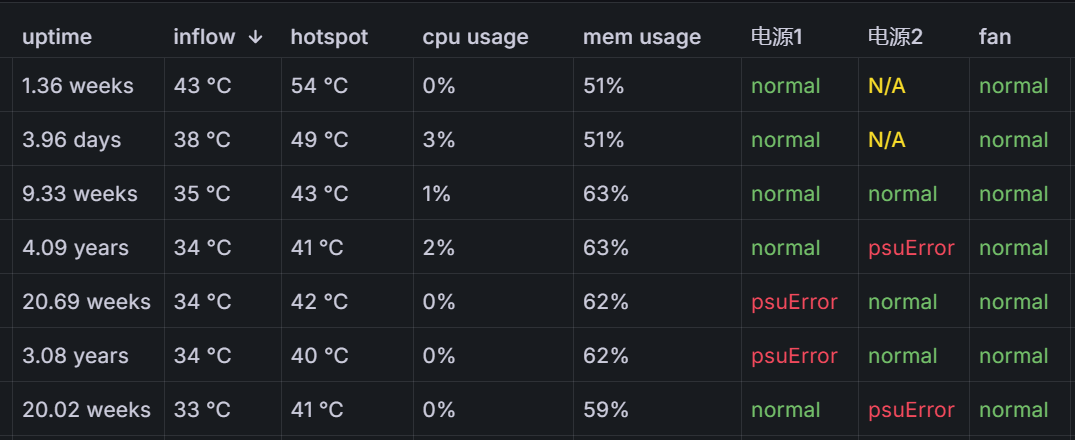Select psuError in the 3.08 years row
This screenshot has height=440, width=1075.
point(794,356)
